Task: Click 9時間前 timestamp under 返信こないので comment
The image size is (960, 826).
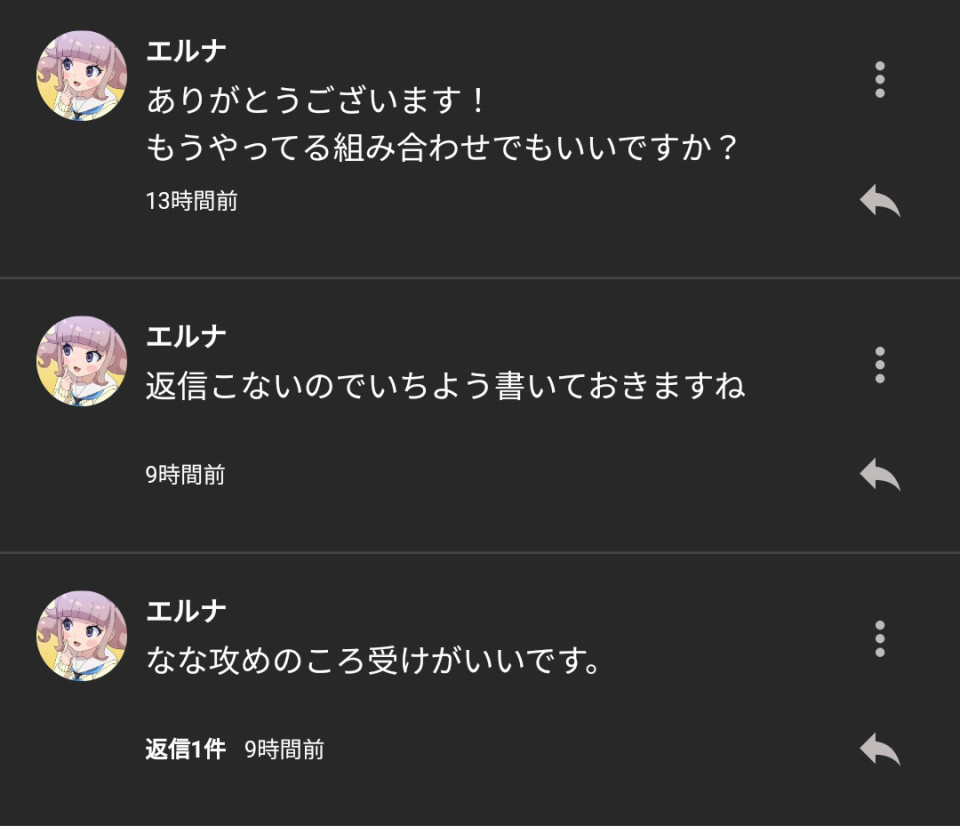Action: pyautogui.click(x=185, y=475)
